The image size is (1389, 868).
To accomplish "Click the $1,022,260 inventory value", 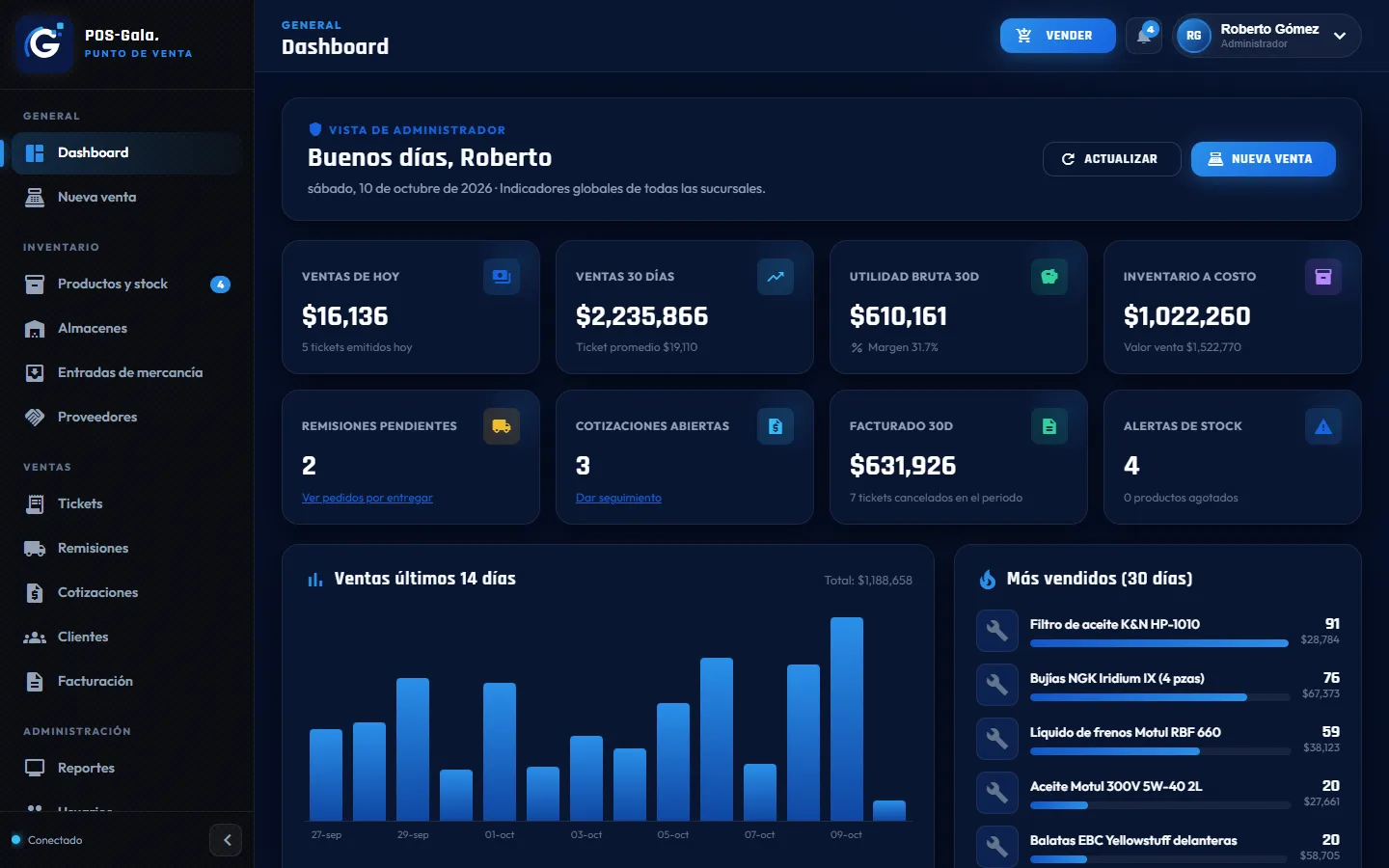I will pos(1187,316).
